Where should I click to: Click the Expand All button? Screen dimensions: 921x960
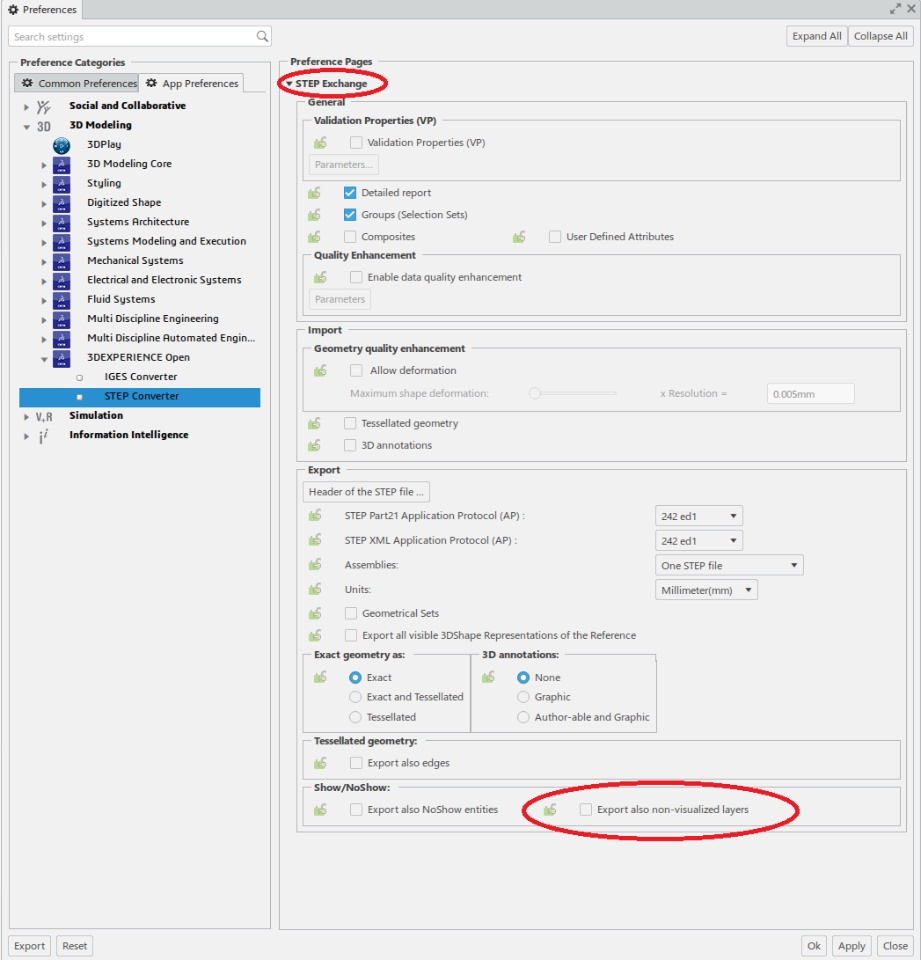point(816,36)
